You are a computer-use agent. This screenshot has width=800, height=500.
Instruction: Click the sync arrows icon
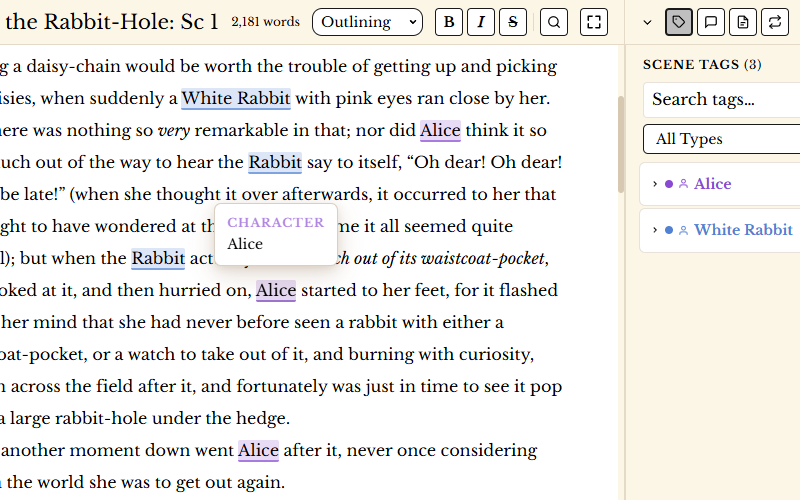(x=774, y=22)
